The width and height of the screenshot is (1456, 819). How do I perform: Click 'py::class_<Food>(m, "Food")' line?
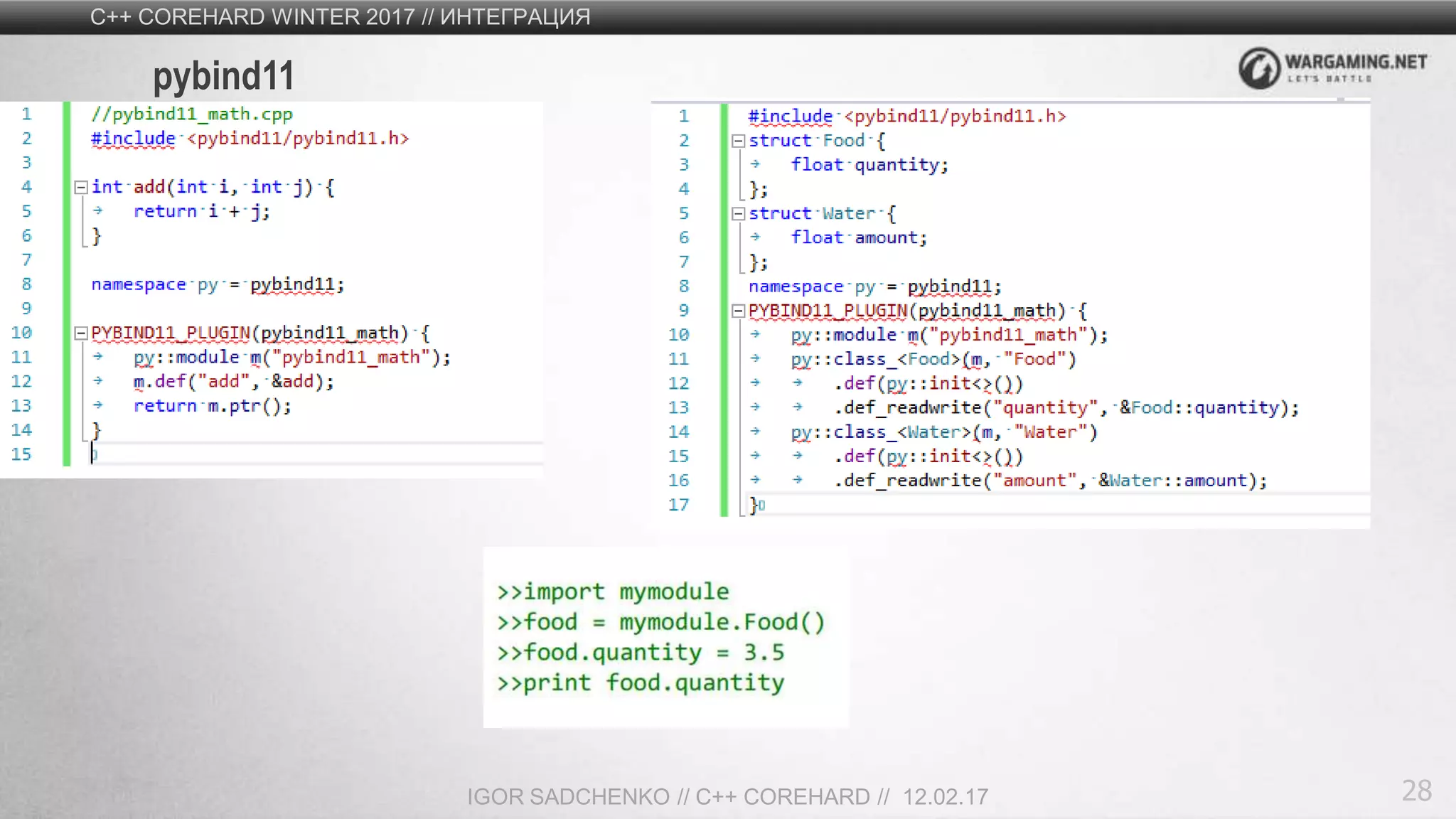tap(934, 359)
